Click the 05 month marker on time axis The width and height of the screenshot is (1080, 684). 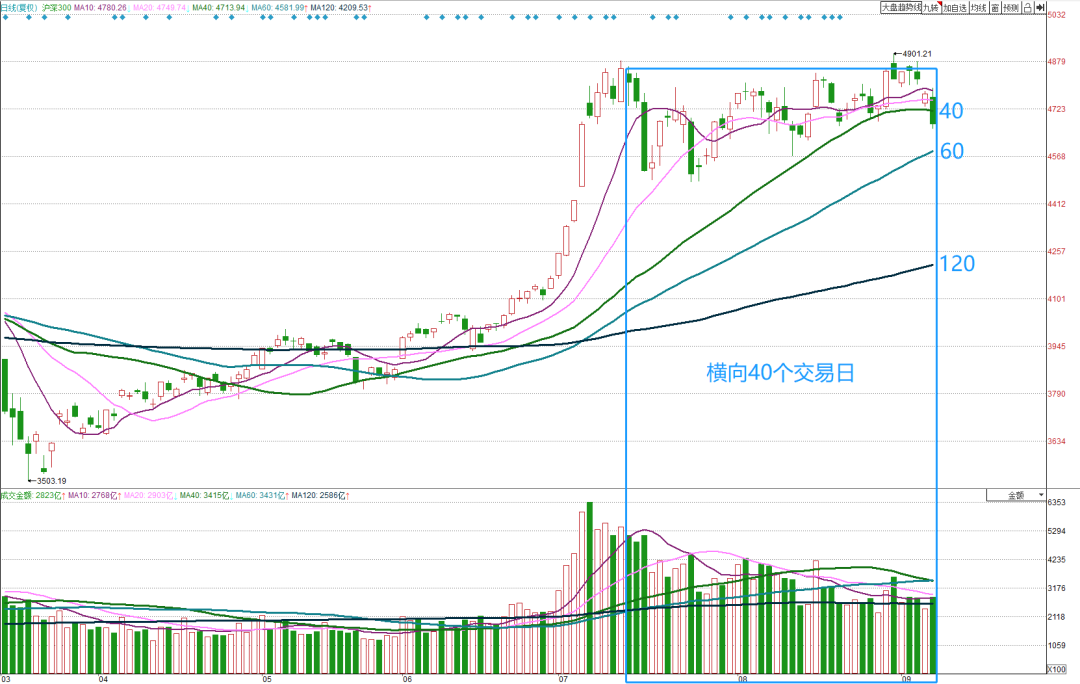point(267,679)
